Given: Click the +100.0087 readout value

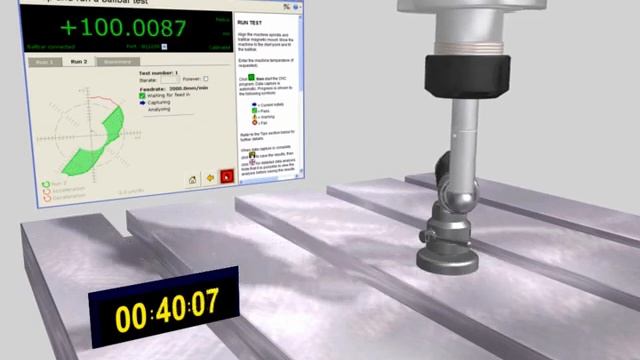Looking at the screenshot, I should pyautogui.click(x=123, y=28).
